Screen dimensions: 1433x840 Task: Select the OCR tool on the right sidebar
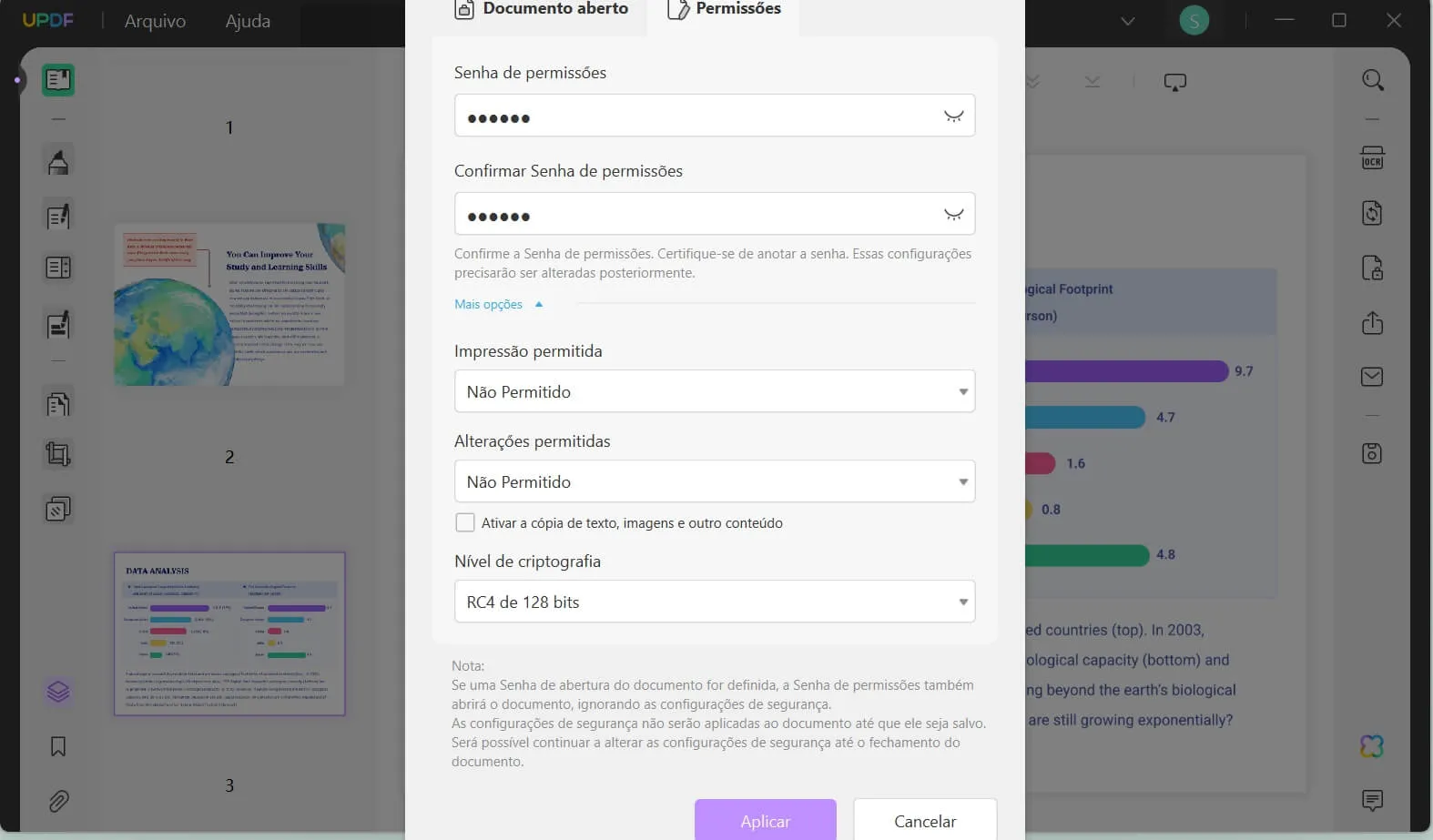point(1372,157)
